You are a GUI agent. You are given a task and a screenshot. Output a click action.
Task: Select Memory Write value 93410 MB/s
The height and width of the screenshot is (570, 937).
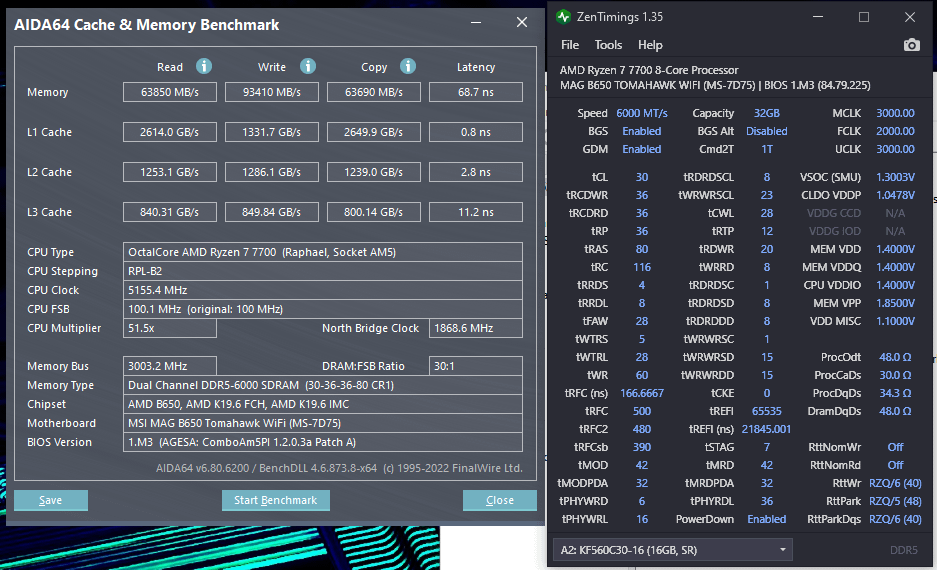pyautogui.click(x=272, y=92)
